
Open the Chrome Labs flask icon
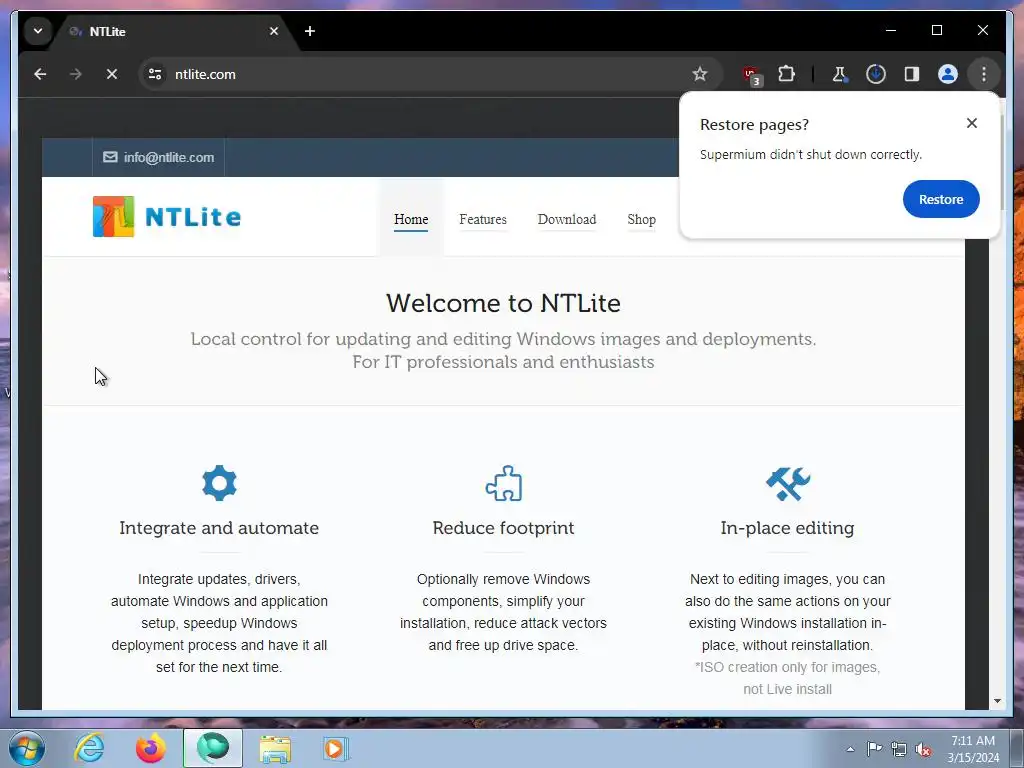pos(840,74)
